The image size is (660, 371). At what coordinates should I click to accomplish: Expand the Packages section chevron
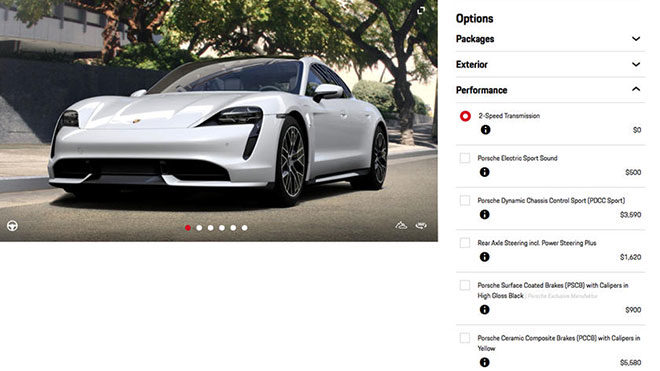[636, 39]
